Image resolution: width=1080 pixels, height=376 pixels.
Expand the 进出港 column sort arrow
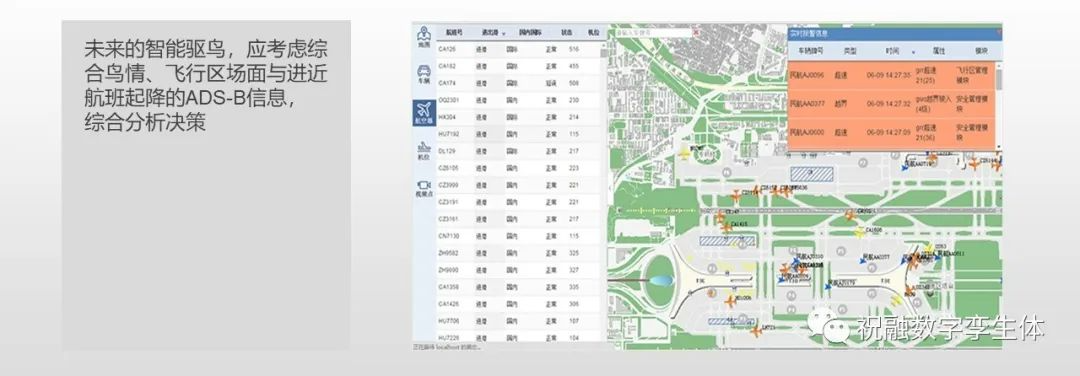[x=503, y=33]
